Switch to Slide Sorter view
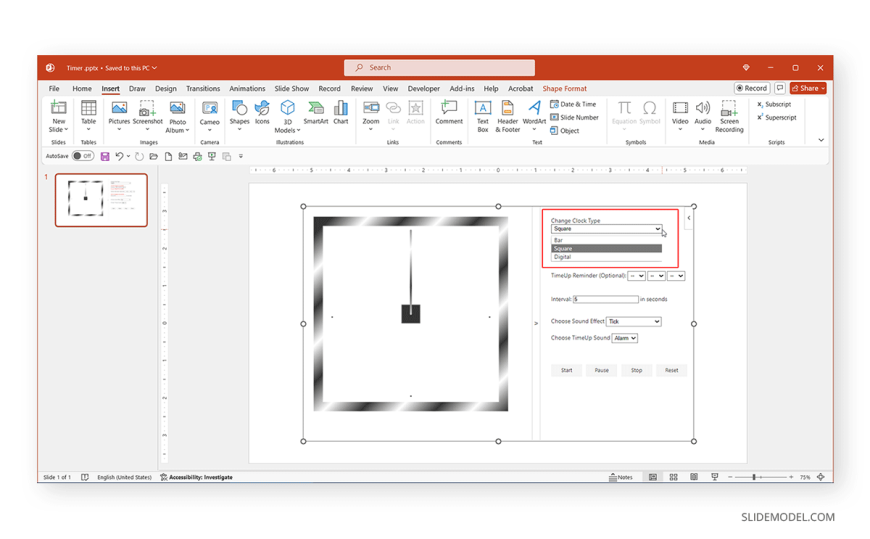870x539 pixels. [x=674, y=477]
